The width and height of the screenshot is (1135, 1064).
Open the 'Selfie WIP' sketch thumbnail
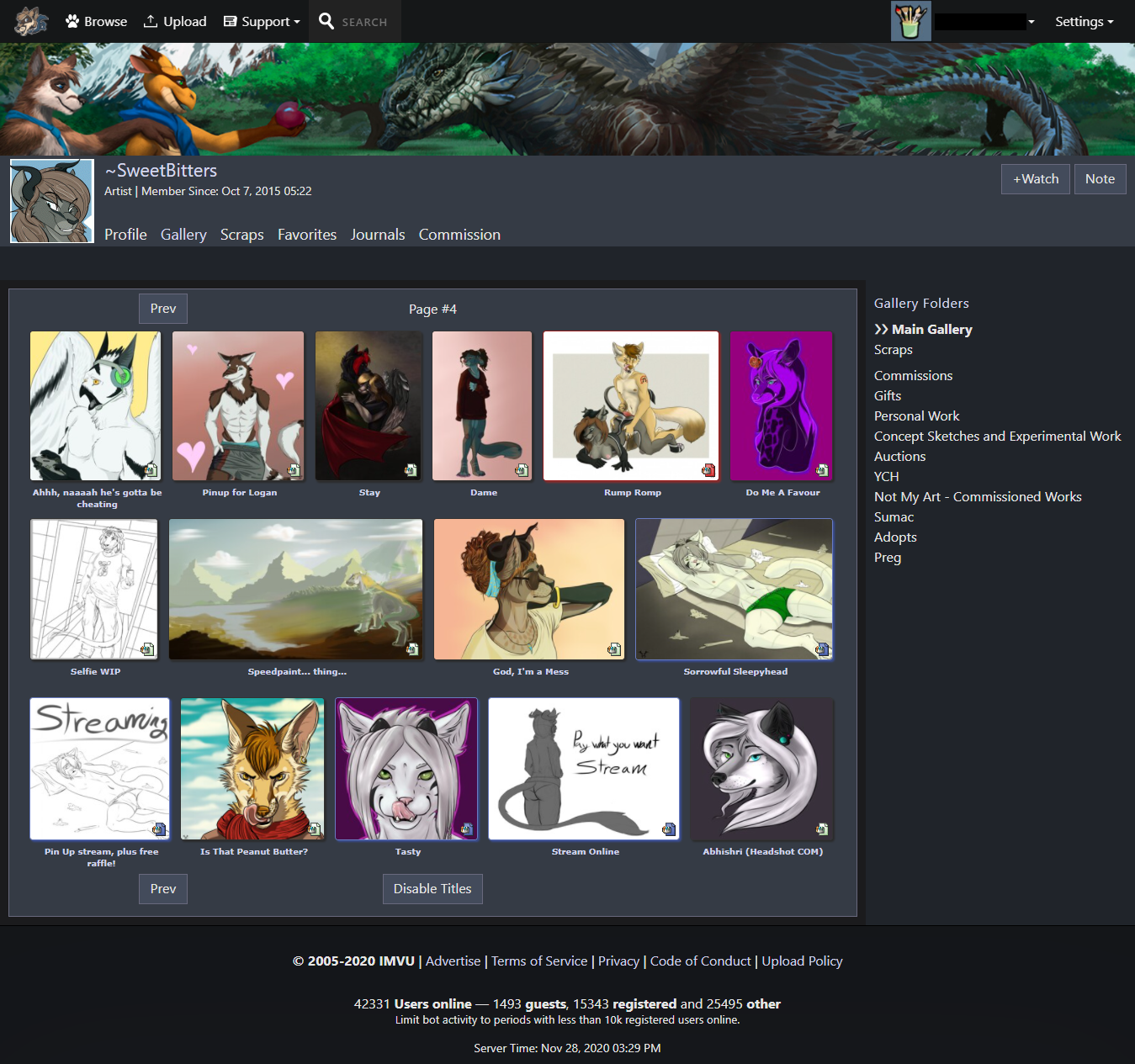tap(94, 589)
